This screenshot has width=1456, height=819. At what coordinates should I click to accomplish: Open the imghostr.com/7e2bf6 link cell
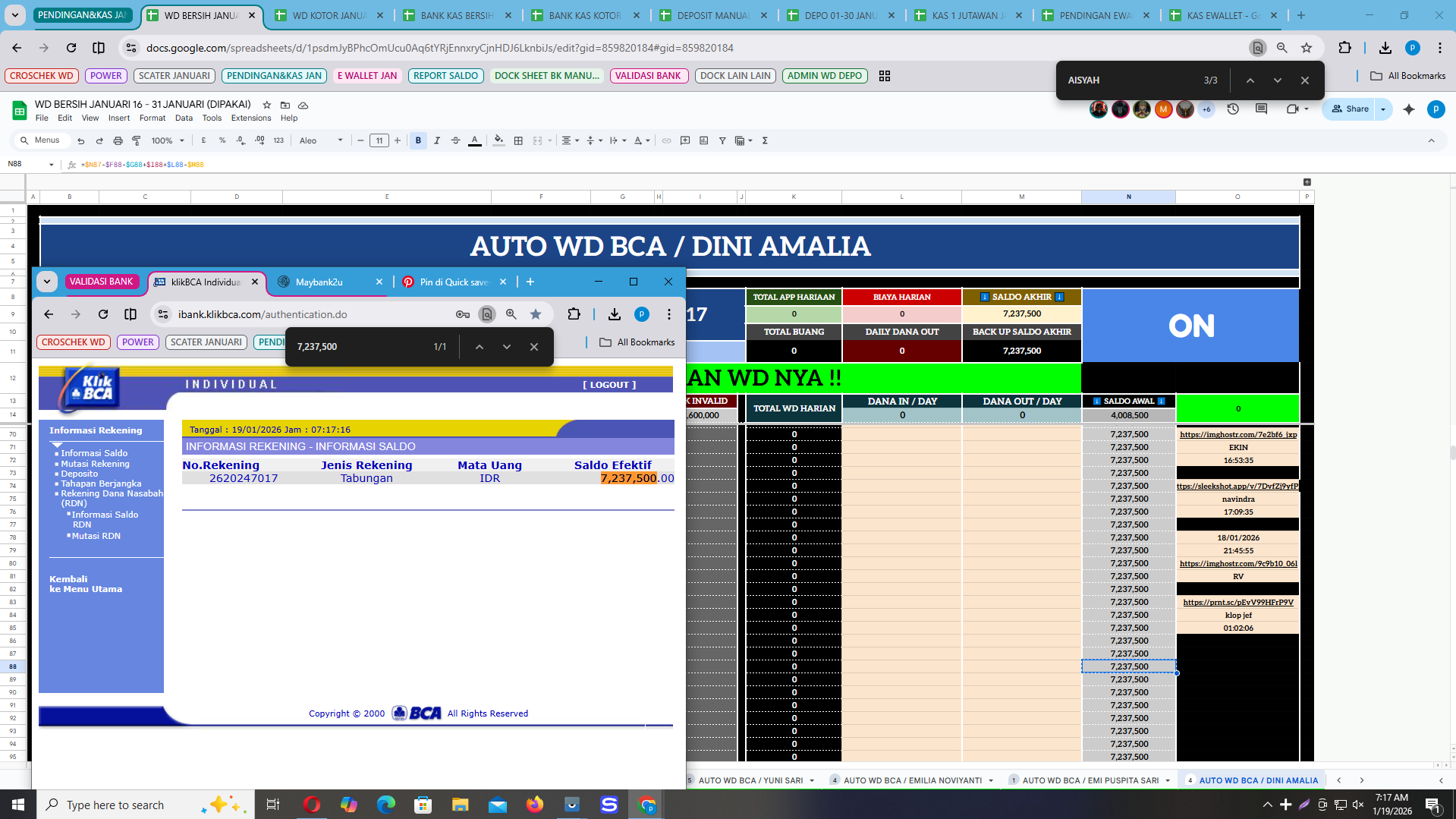click(1237, 435)
